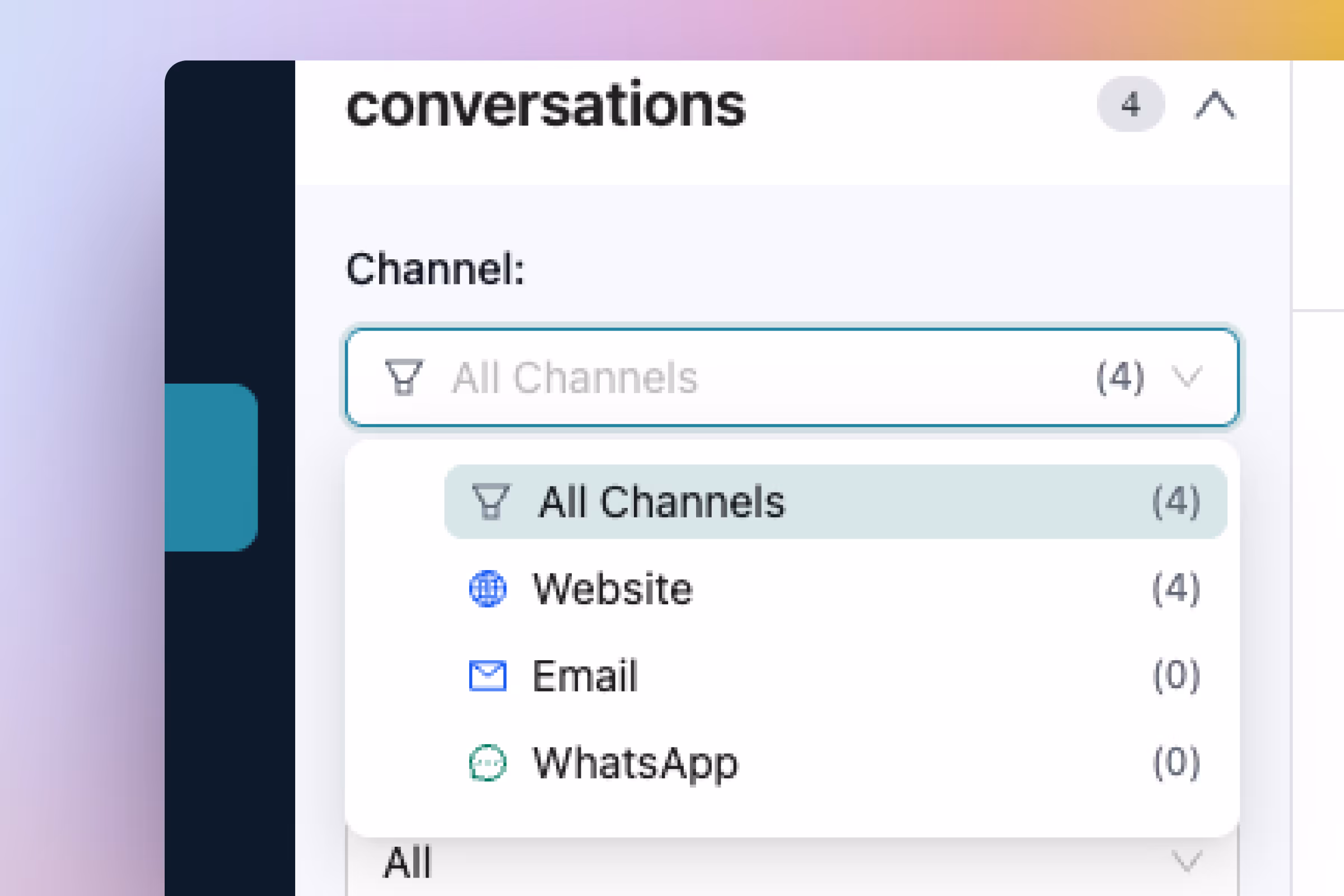Choose Website channel from dropdown list
The width and height of the screenshot is (1344, 896).
click(613, 589)
